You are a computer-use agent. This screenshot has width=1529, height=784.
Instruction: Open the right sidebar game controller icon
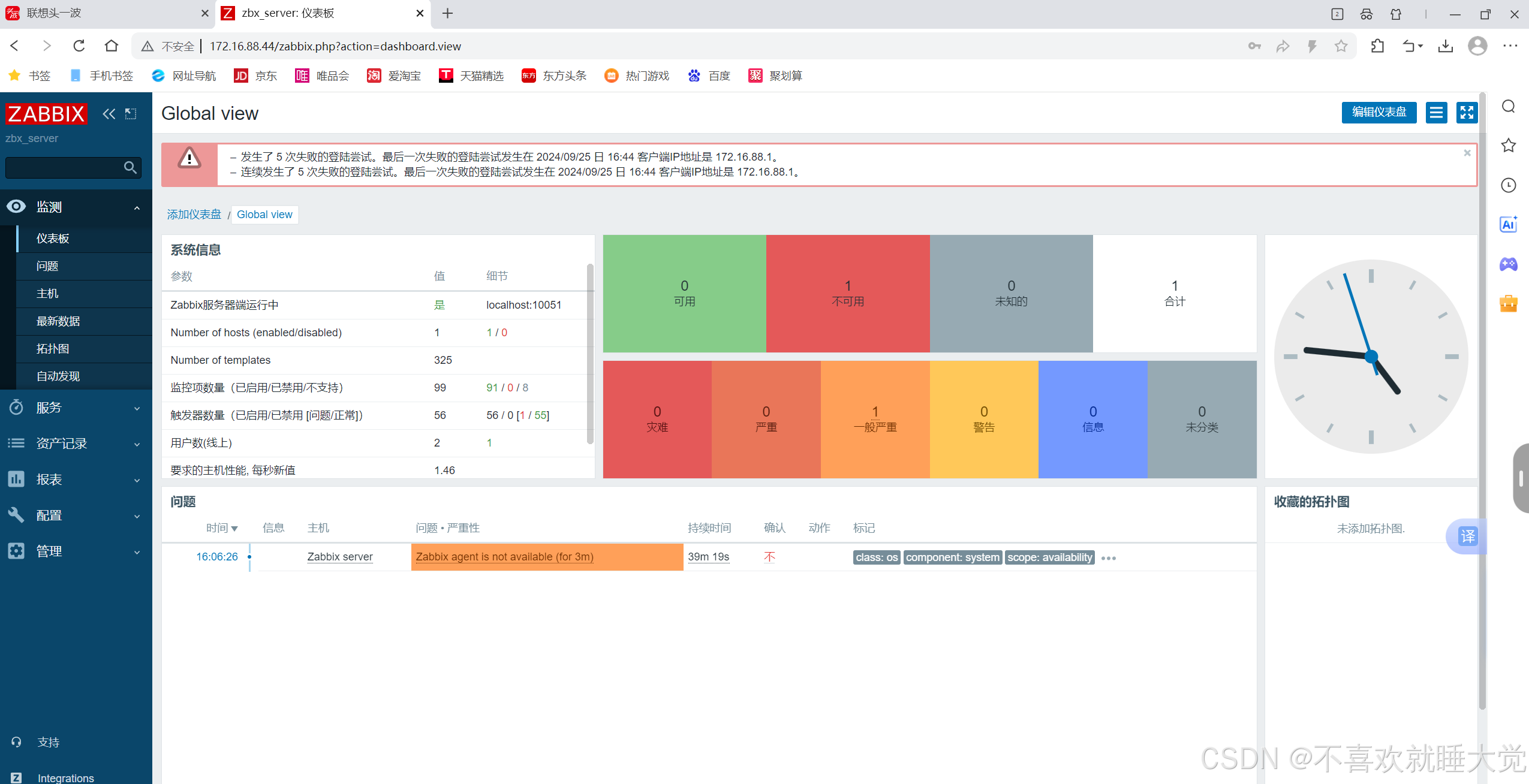tap(1508, 264)
